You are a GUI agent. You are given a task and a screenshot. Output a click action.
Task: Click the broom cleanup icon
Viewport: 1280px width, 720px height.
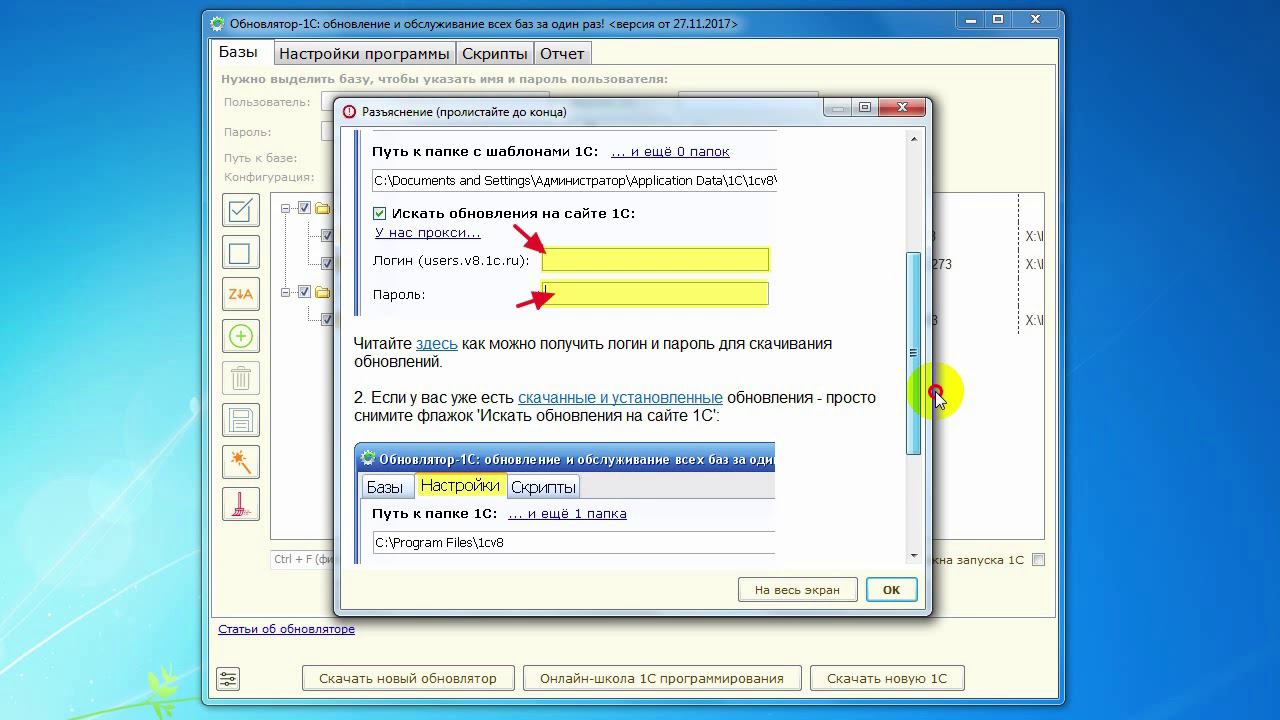coord(240,504)
